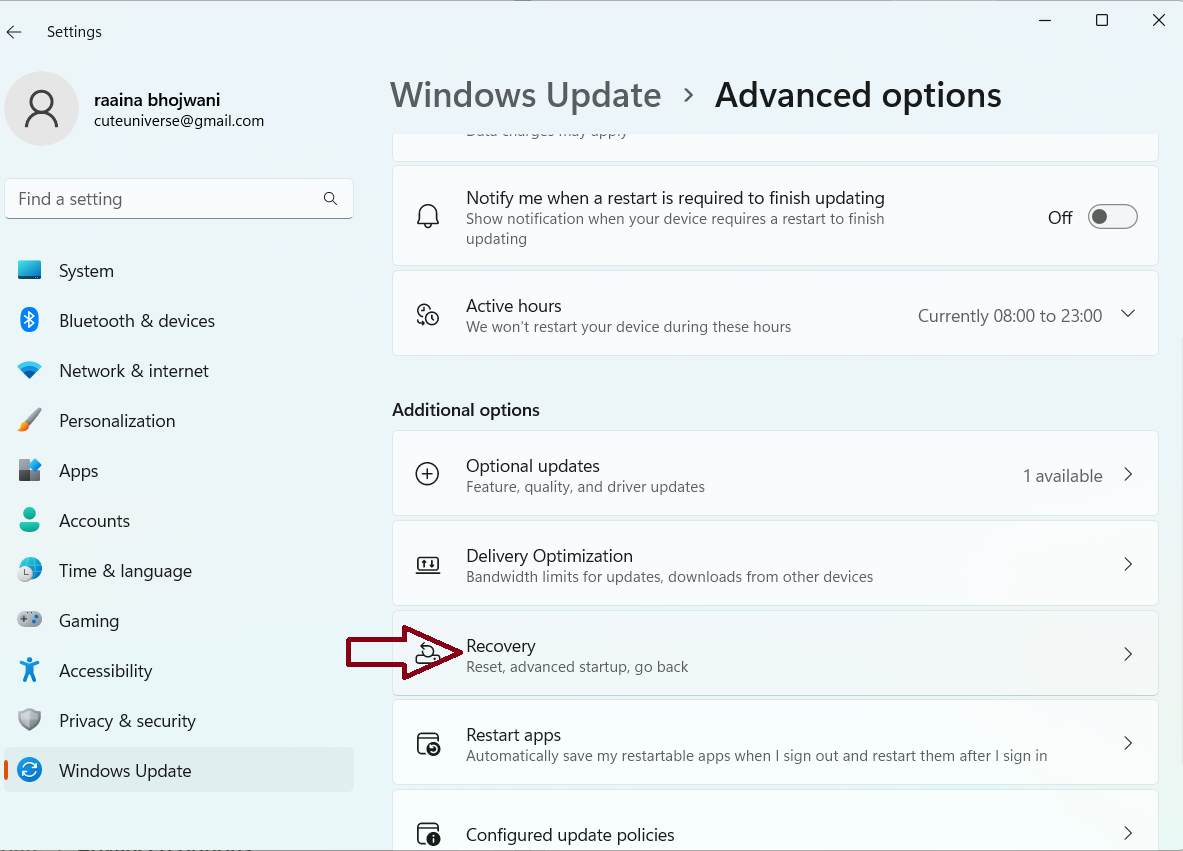Click the Accessibility figure icon
This screenshot has height=851, width=1183.
click(x=30, y=671)
